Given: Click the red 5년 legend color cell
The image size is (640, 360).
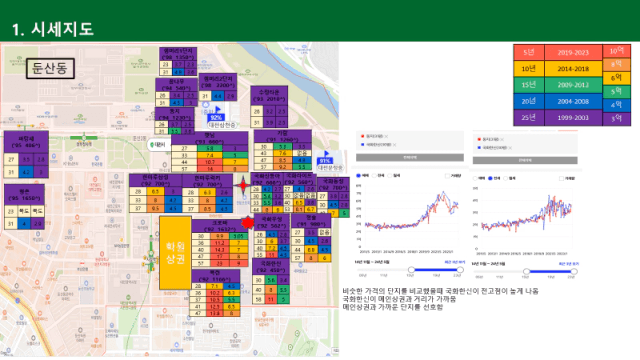Looking at the screenshot, I should pyautogui.click(x=529, y=52).
